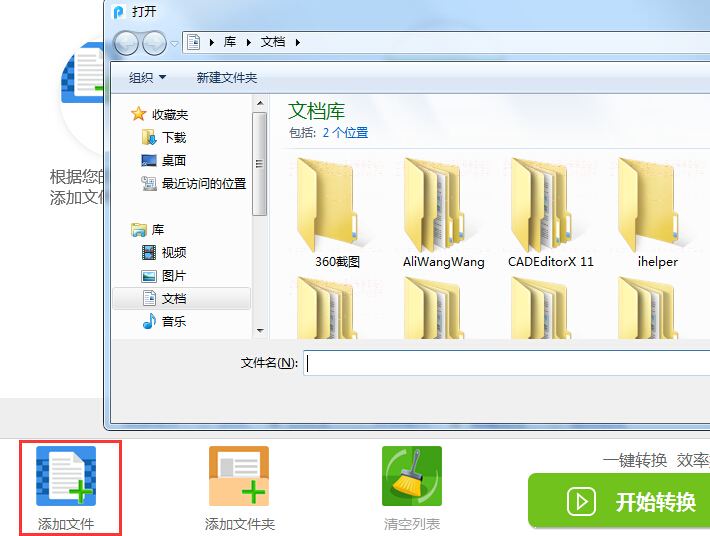The width and height of the screenshot is (710, 536).
Task: Click the Add File icon
Action: 66,476
